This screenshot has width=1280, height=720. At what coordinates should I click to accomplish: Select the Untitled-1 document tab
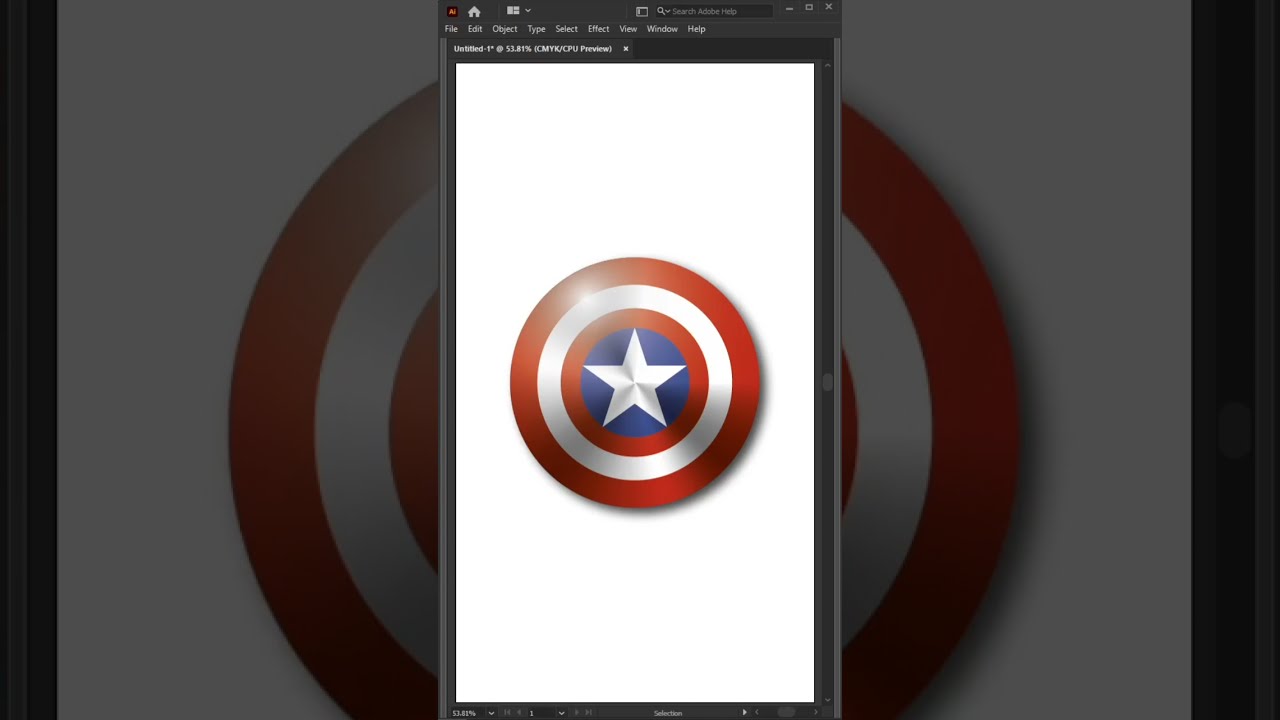(533, 49)
